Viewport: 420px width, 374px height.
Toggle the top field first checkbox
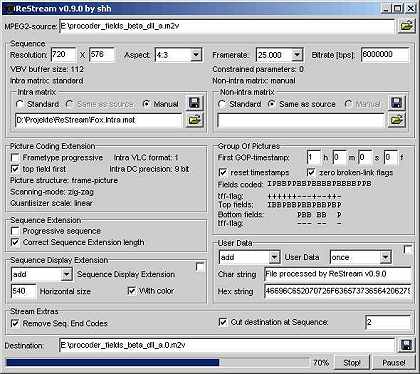coord(15,169)
